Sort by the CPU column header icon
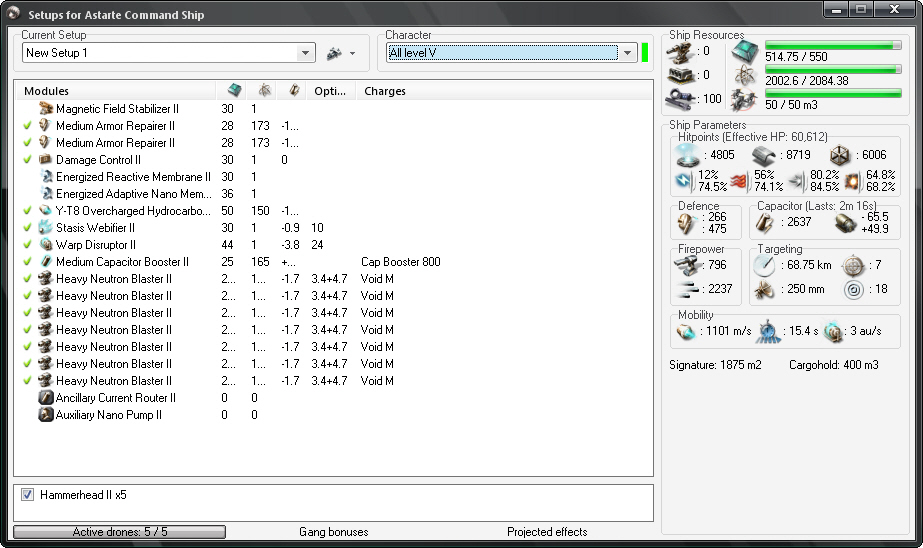 (234, 90)
